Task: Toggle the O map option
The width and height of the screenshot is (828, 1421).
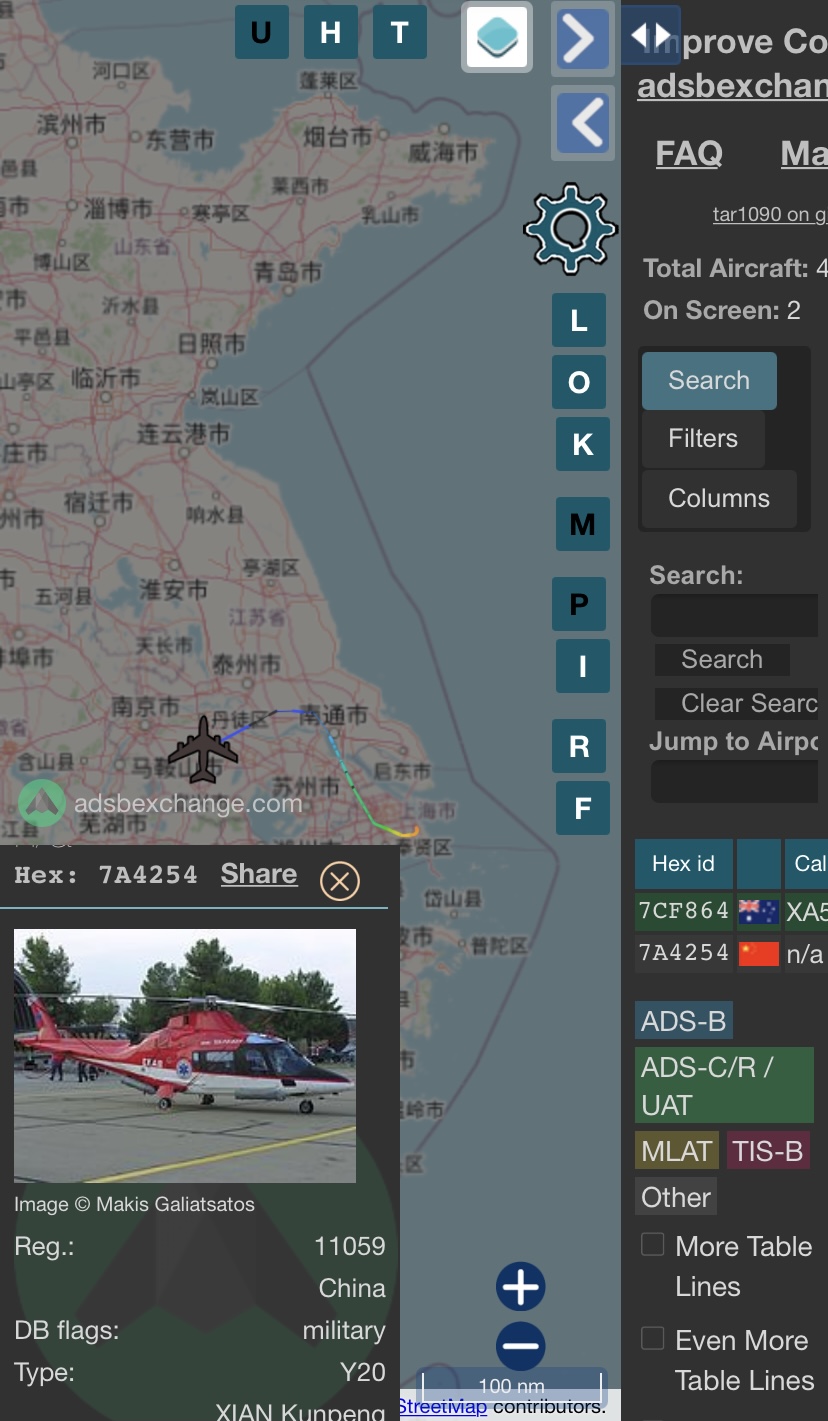Action: point(579,382)
